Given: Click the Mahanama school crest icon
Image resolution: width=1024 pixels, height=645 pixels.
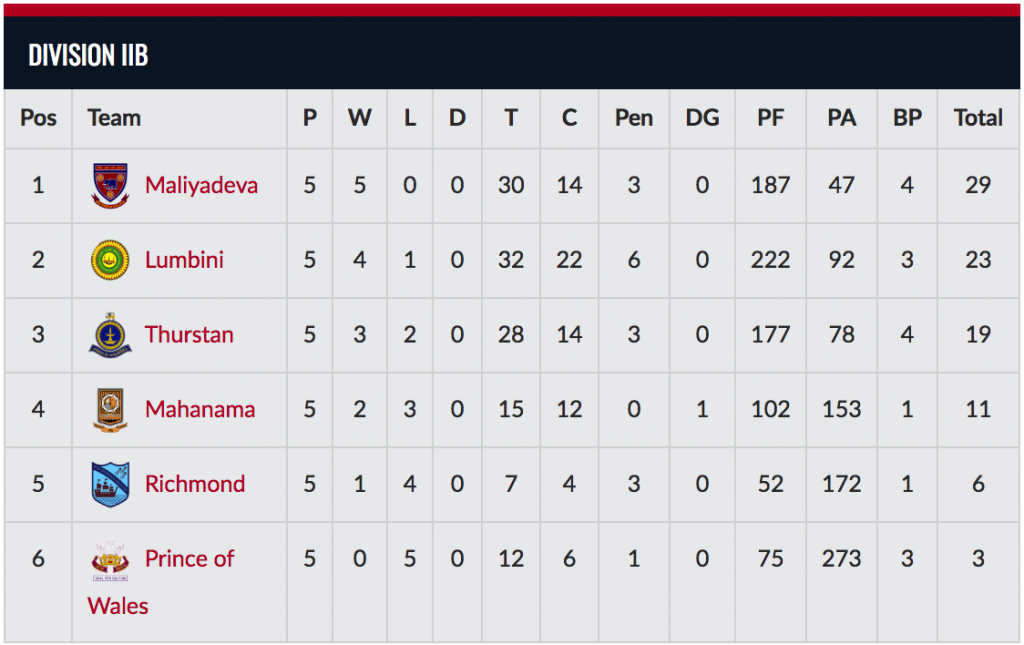Looking at the screenshot, I should click(x=110, y=409).
